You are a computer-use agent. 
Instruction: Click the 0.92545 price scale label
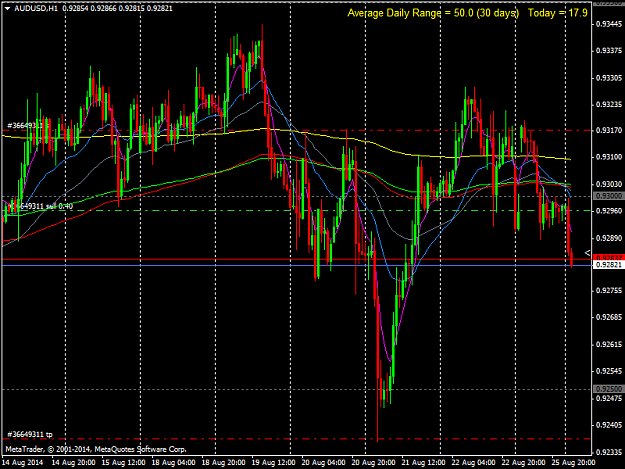pyautogui.click(x=609, y=371)
